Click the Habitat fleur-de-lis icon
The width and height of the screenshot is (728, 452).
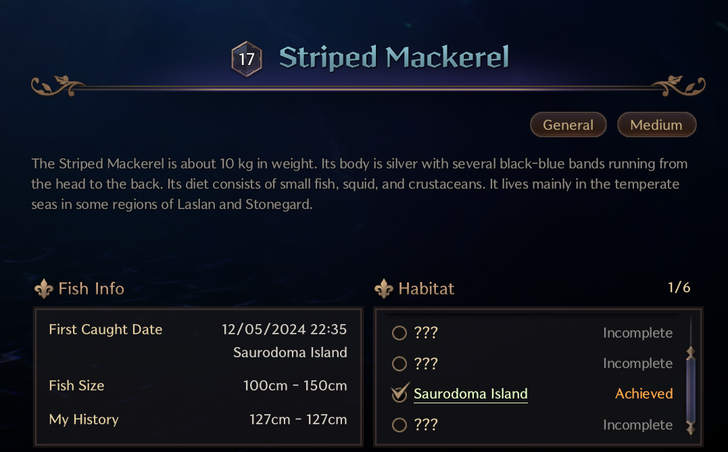(x=384, y=289)
